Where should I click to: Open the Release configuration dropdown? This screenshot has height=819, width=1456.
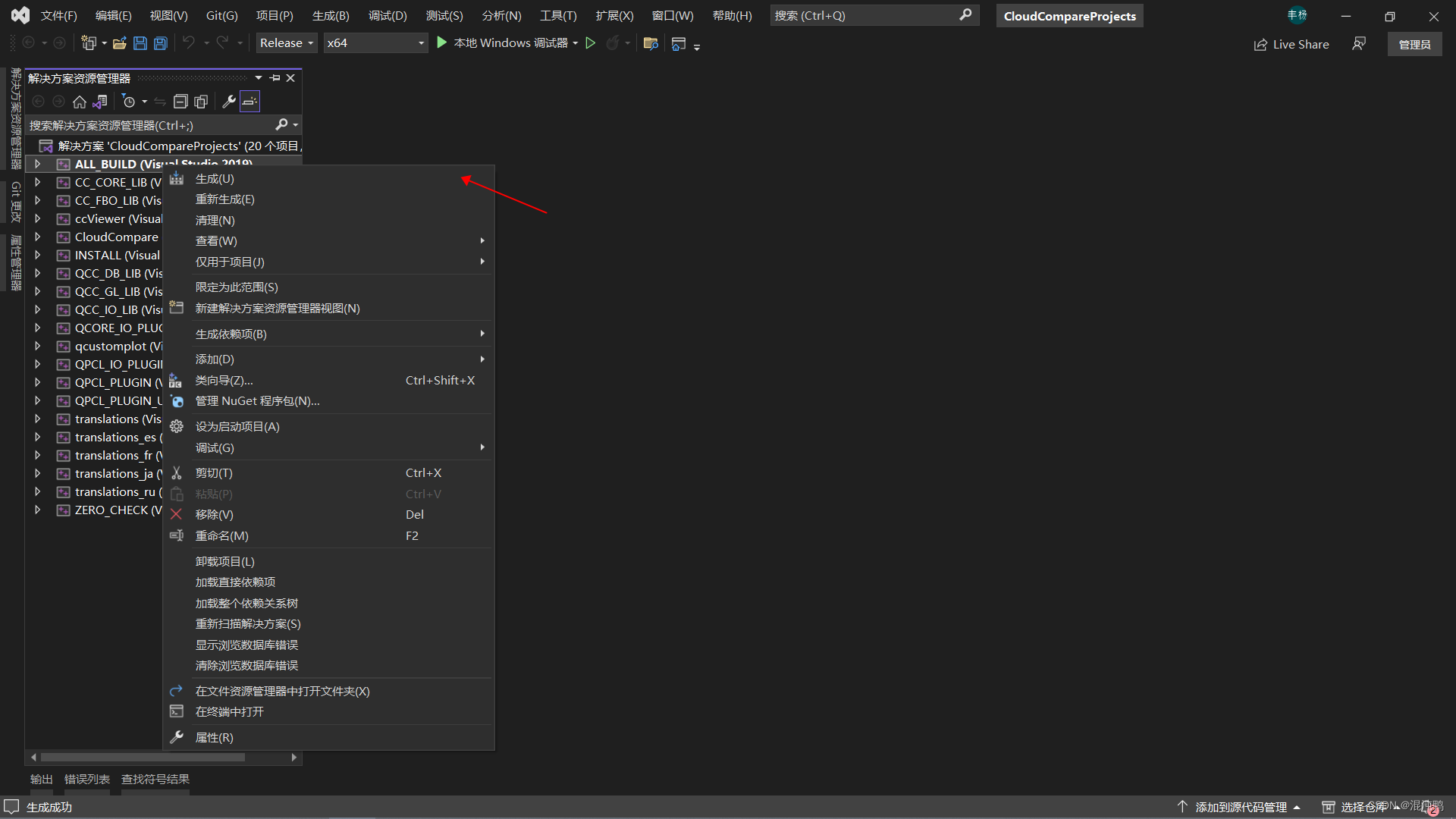[287, 43]
